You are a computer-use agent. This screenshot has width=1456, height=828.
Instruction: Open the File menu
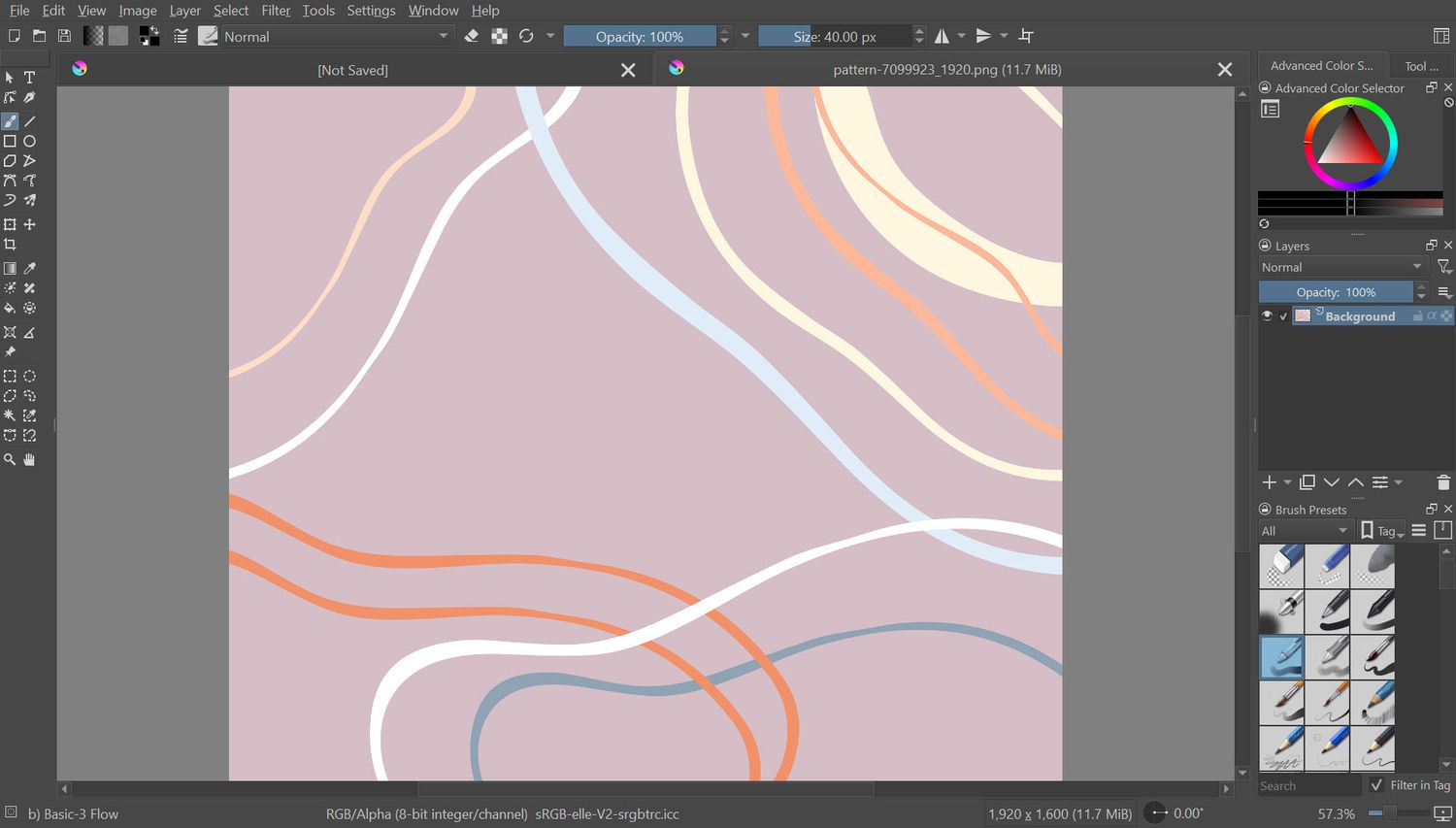(19, 11)
